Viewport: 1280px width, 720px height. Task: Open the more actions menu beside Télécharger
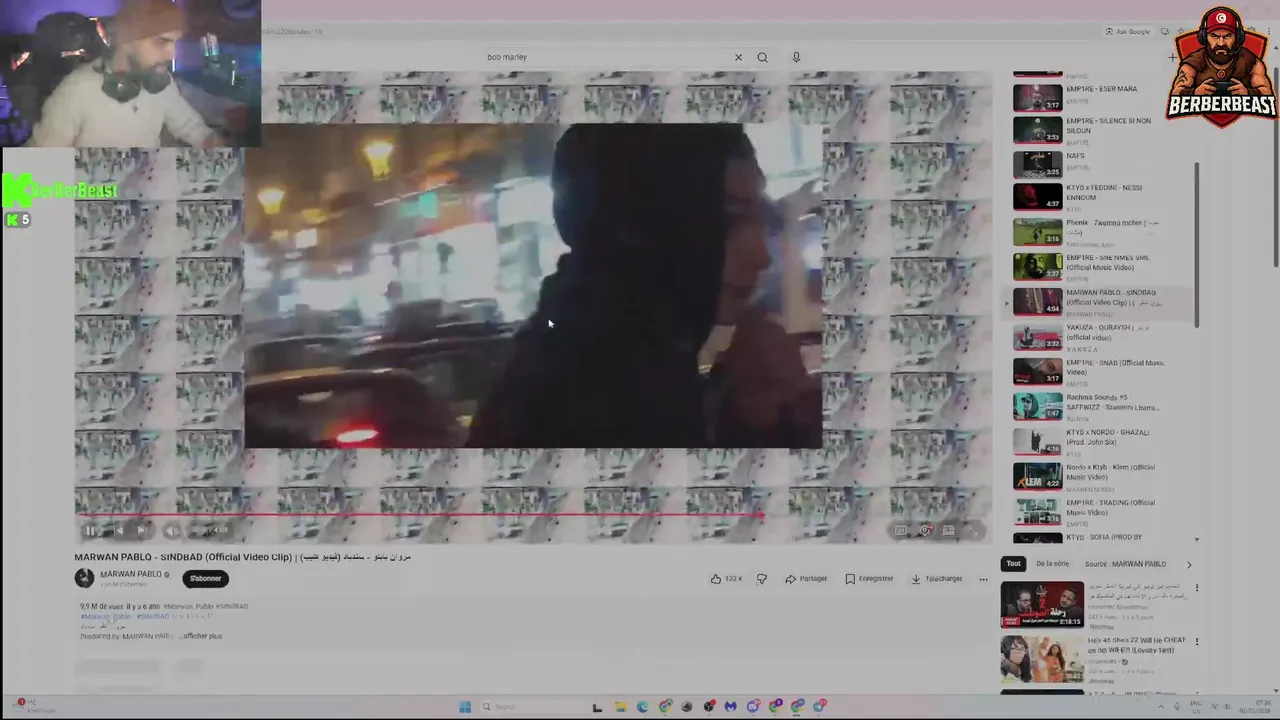click(x=983, y=578)
